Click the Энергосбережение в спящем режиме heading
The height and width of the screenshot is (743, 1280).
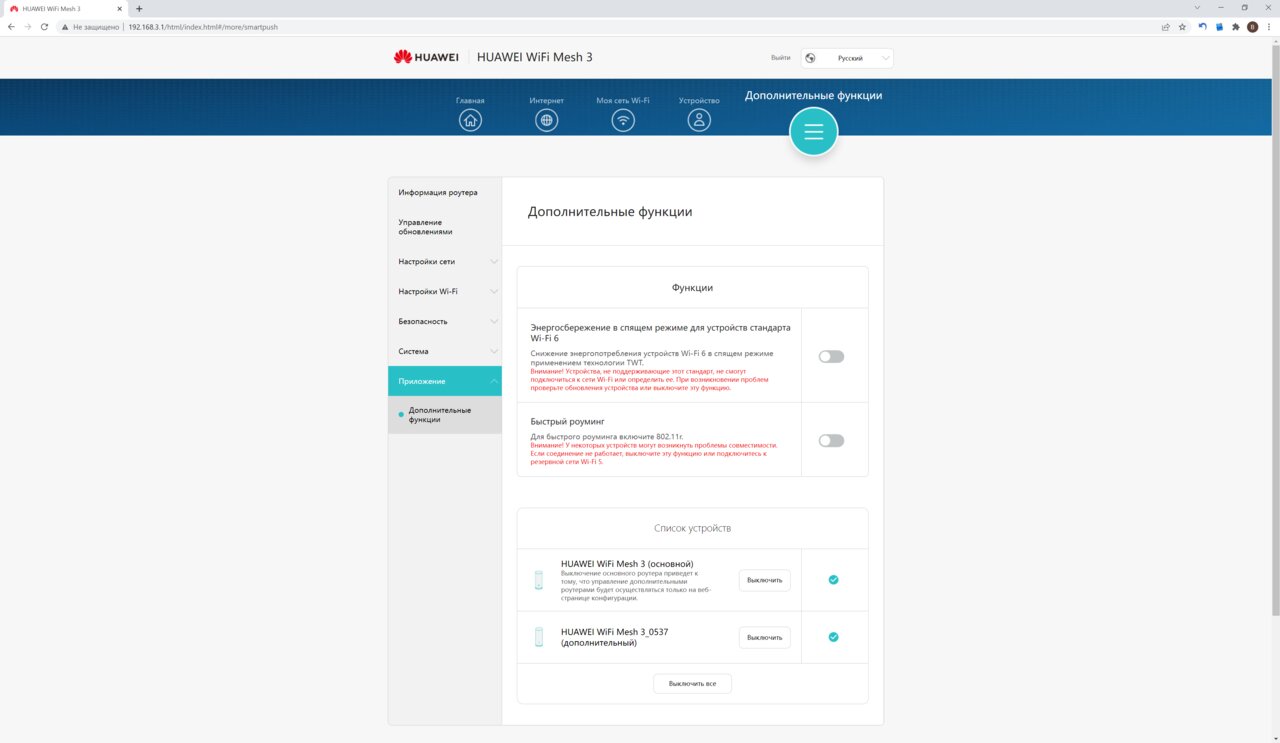click(x=660, y=333)
